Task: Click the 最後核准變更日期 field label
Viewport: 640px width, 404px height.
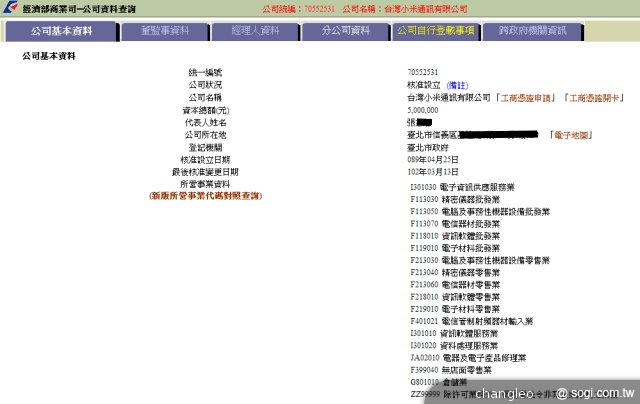Action: 205,172
